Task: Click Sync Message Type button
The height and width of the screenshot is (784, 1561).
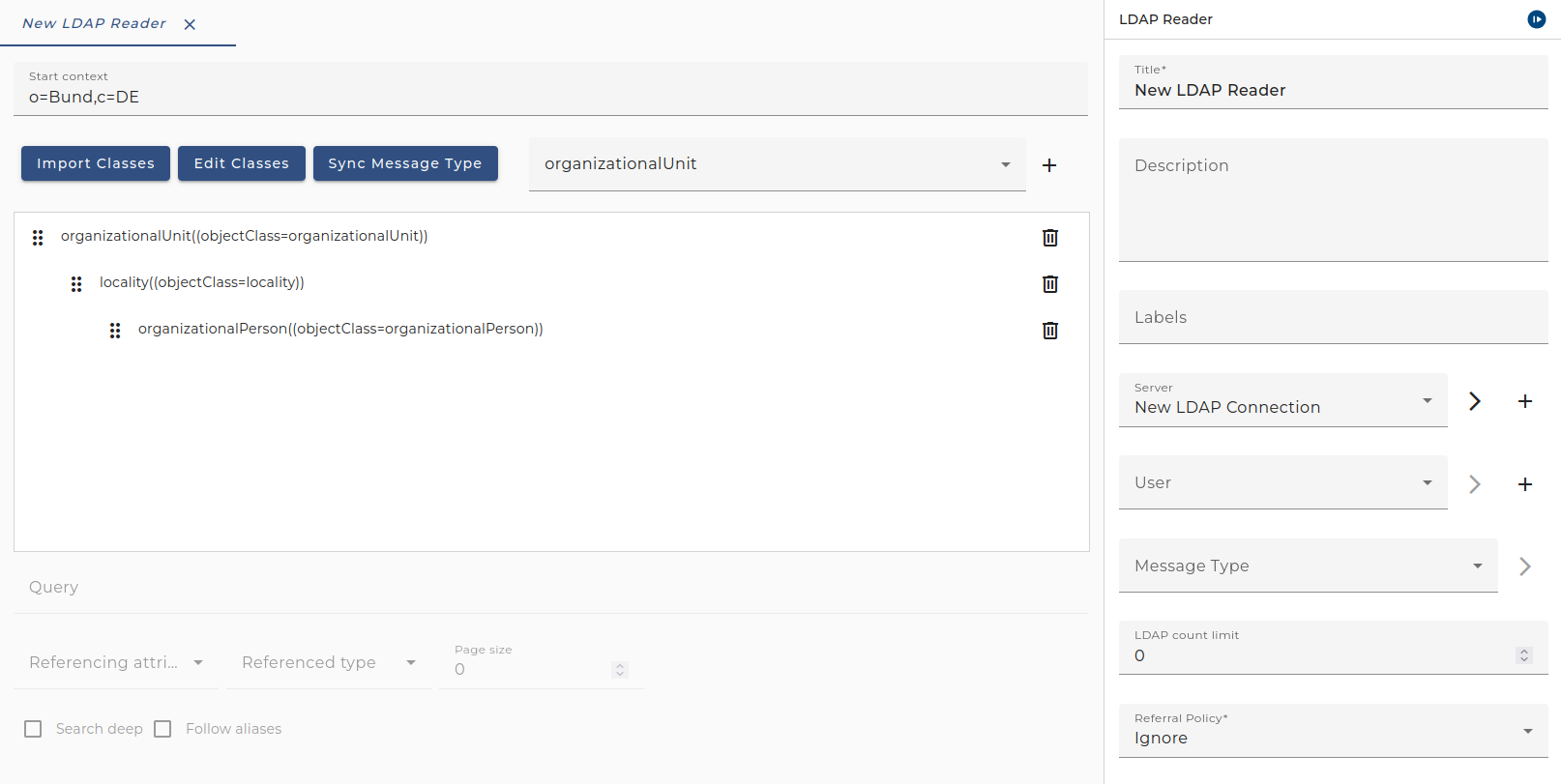Action: [405, 163]
